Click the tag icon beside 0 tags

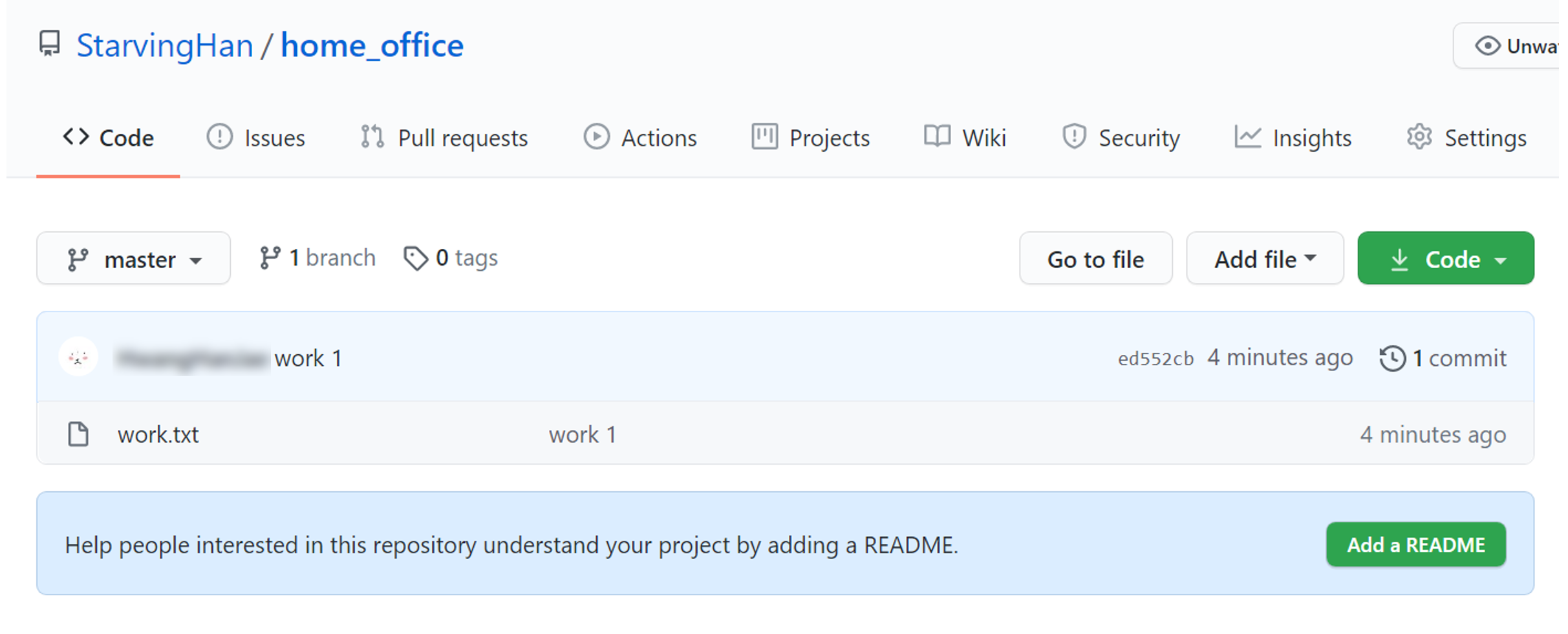[x=416, y=259]
